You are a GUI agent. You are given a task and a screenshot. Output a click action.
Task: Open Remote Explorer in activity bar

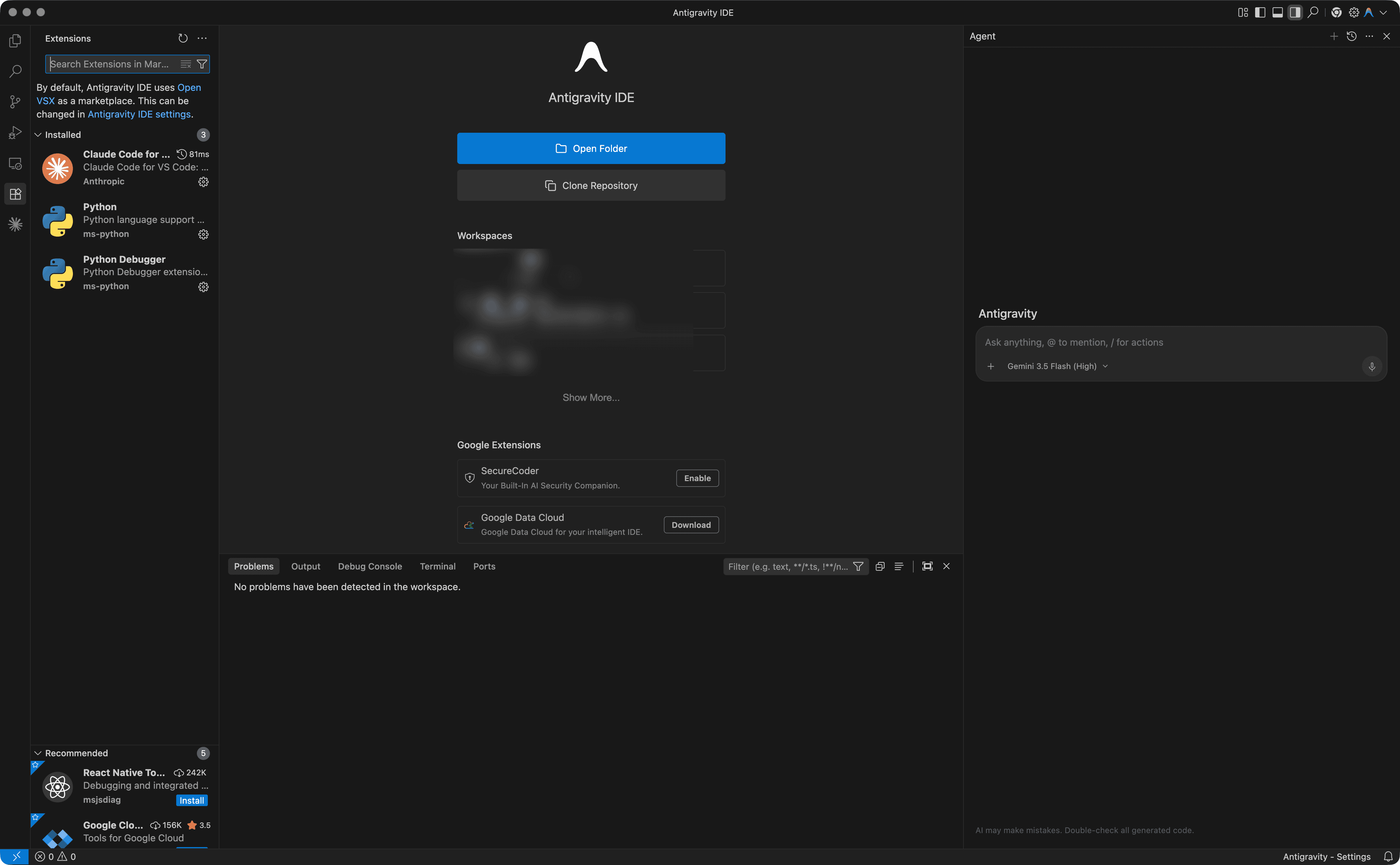tap(15, 164)
